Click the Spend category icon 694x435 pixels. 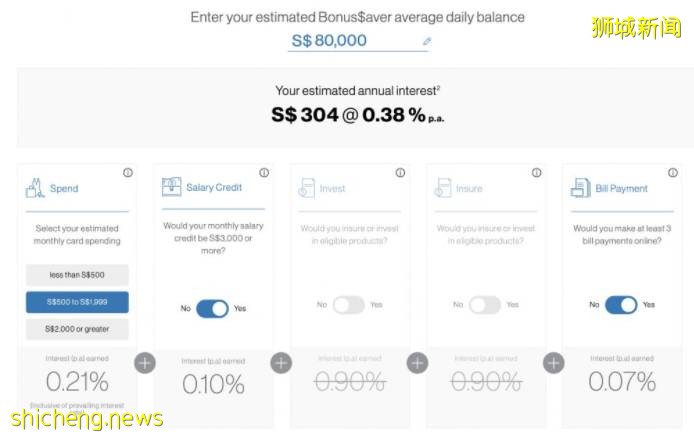(x=37, y=187)
